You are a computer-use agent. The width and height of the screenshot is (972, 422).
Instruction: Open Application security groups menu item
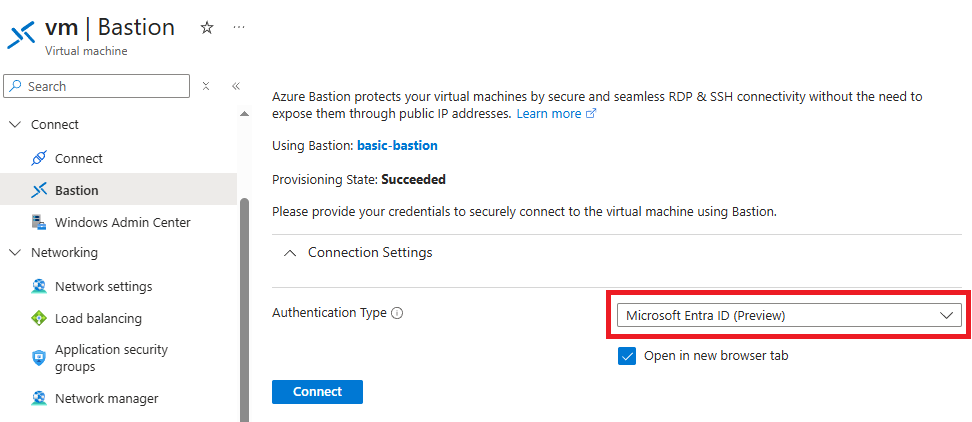click(x=112, y=358)
